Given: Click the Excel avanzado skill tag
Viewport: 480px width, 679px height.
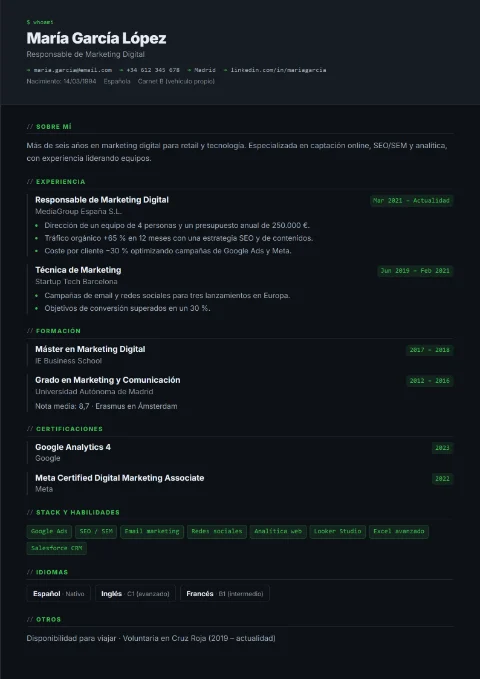Looking at the screenshot, I should point(399,532).
